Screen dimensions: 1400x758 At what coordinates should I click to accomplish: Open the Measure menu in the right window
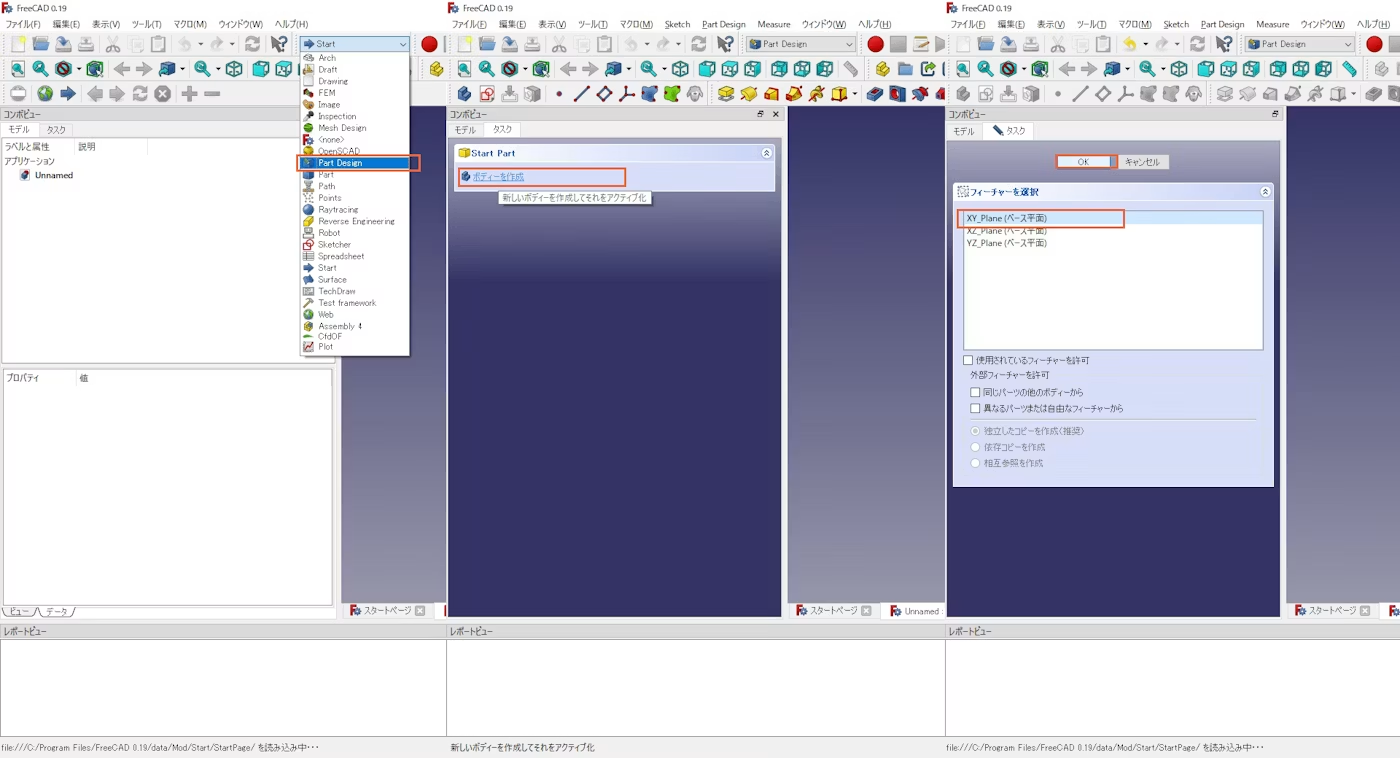1272,24
